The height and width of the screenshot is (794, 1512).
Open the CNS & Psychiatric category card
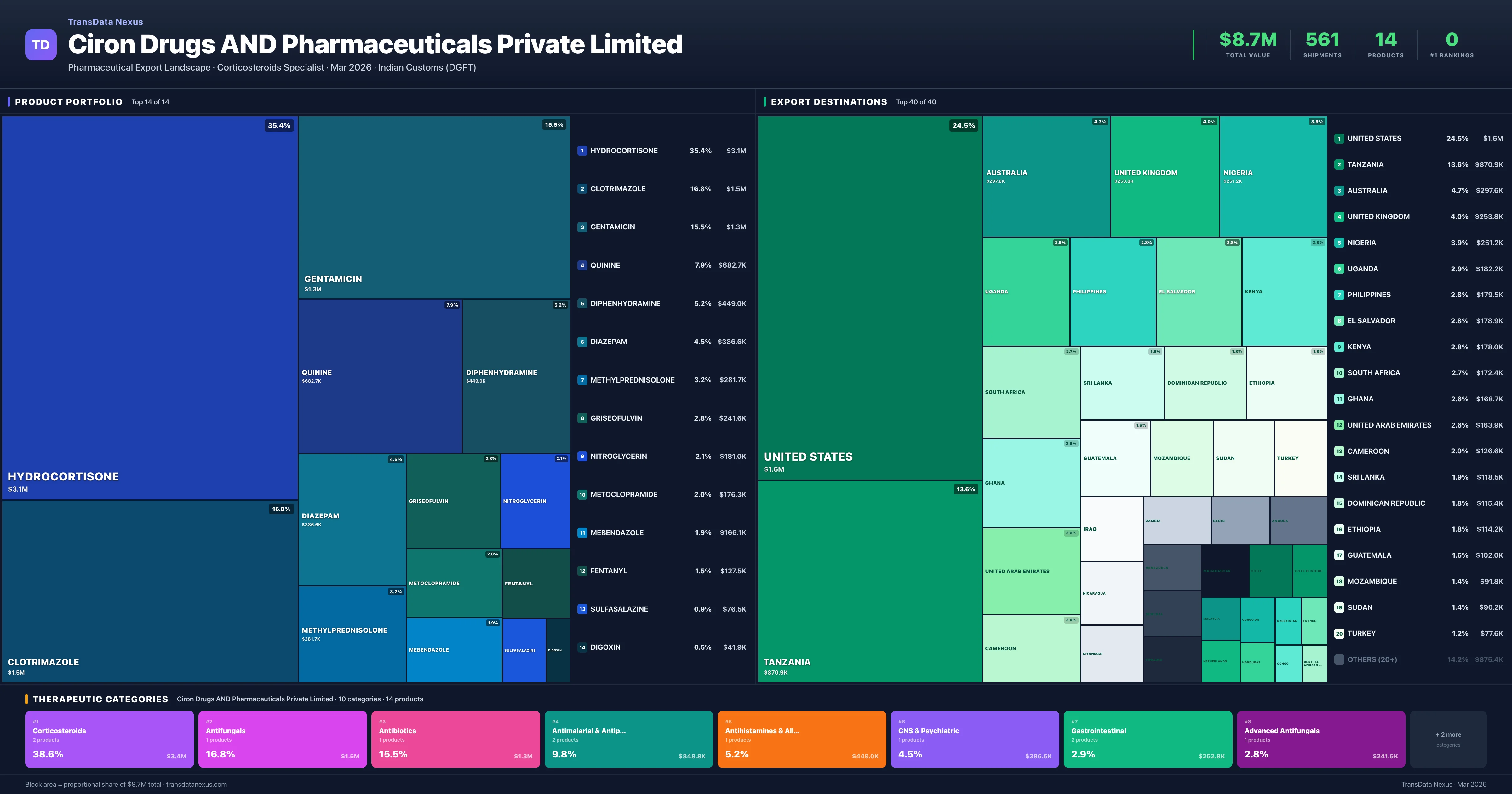click(x=974, y=739)
